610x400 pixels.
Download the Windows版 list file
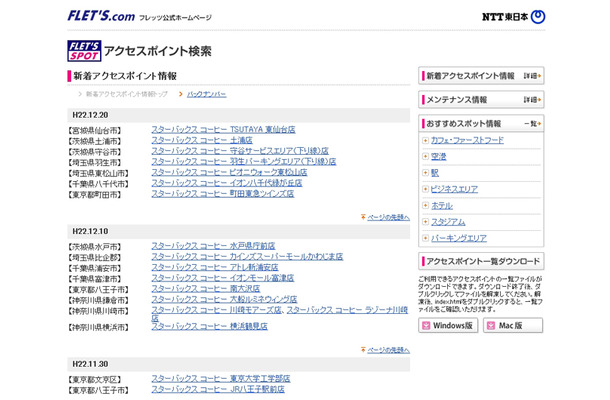click(x=448, y=325)
